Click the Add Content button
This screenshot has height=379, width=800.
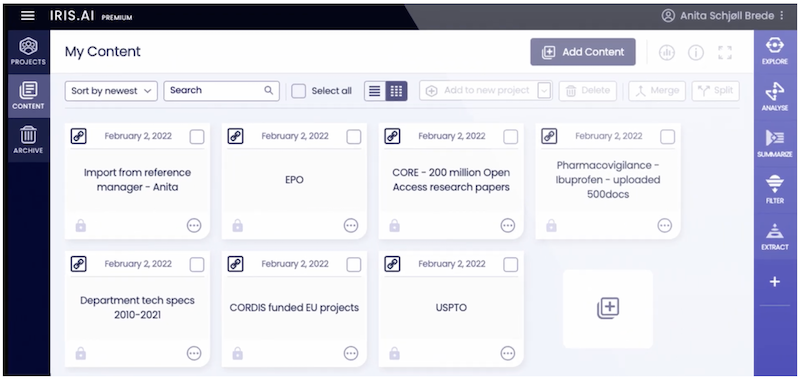(x=583, y=52)
